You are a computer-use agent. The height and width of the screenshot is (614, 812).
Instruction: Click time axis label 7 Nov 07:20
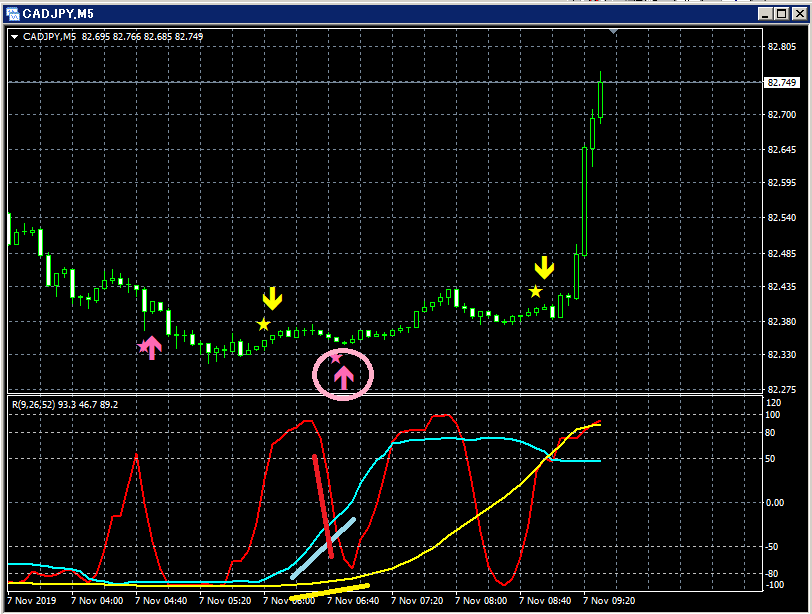point(417,601)
